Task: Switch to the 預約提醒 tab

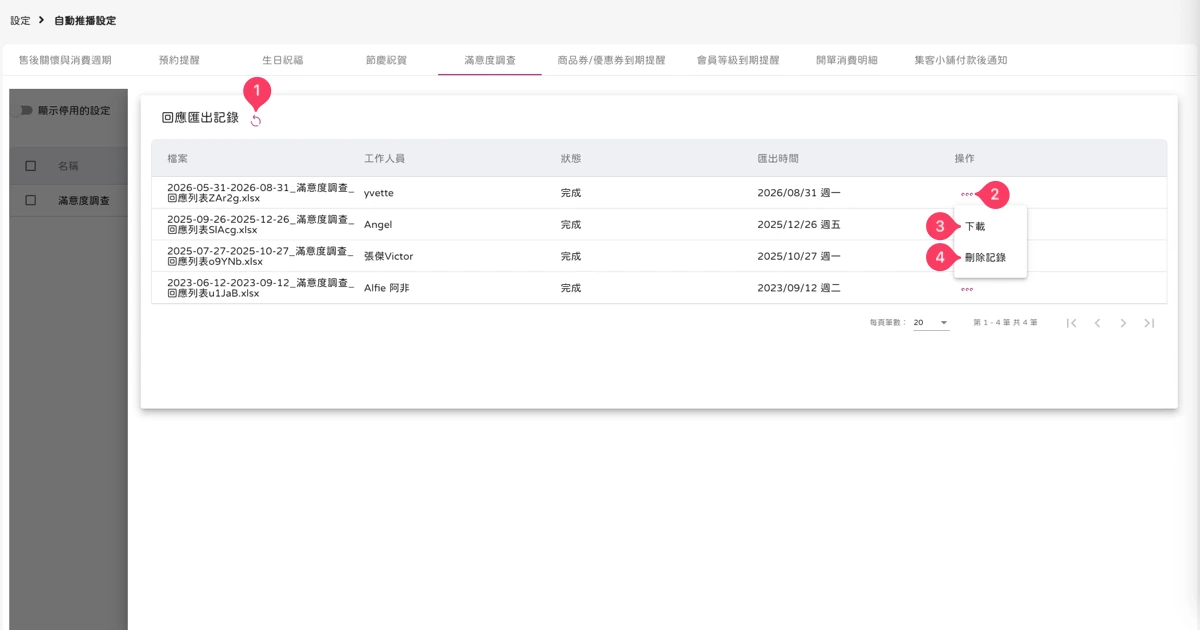Action: 179,60
